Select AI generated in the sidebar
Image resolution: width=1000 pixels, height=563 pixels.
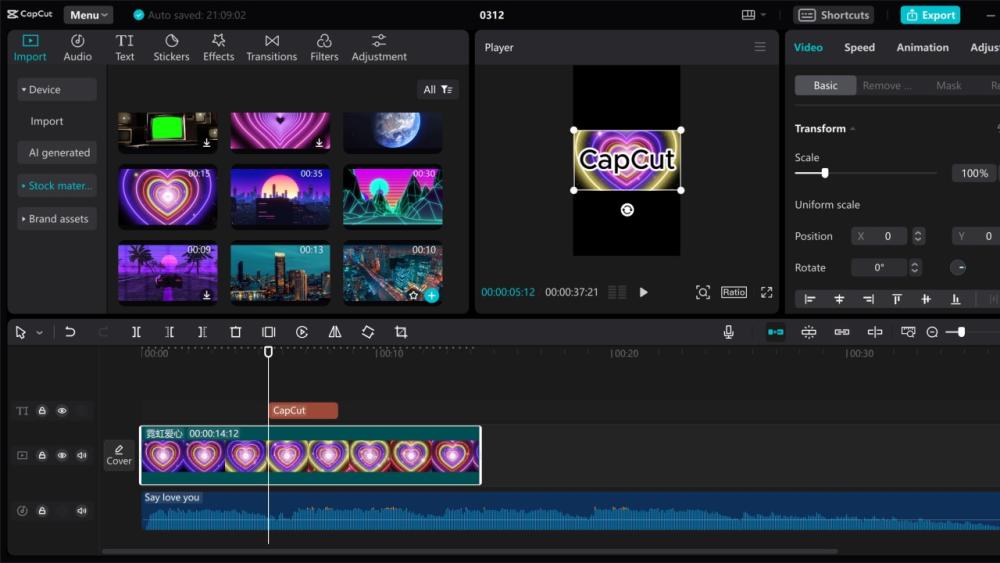pyautogui.click(x=59, y=152)
